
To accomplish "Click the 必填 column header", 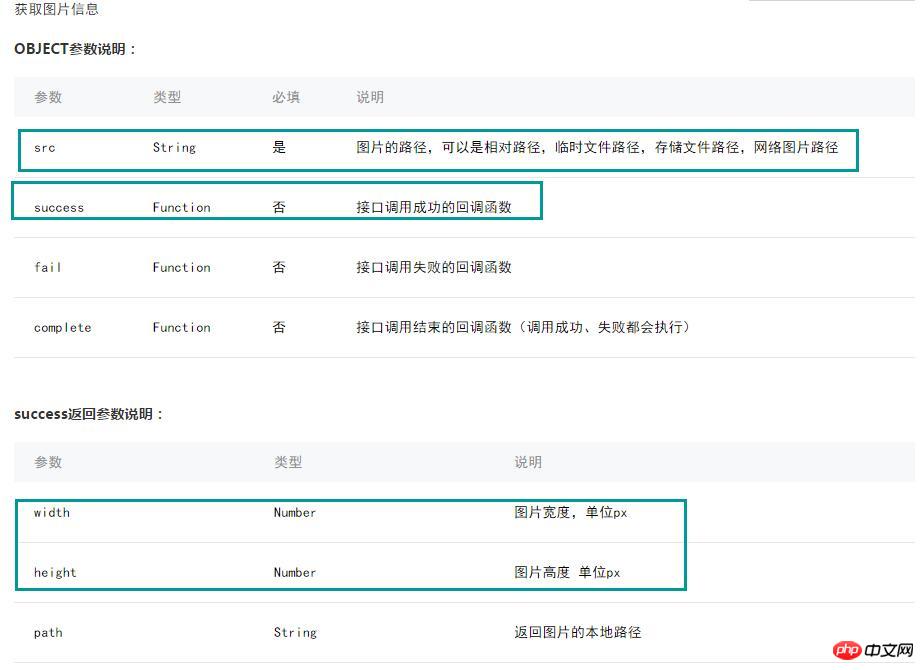I will click(286, 97).
